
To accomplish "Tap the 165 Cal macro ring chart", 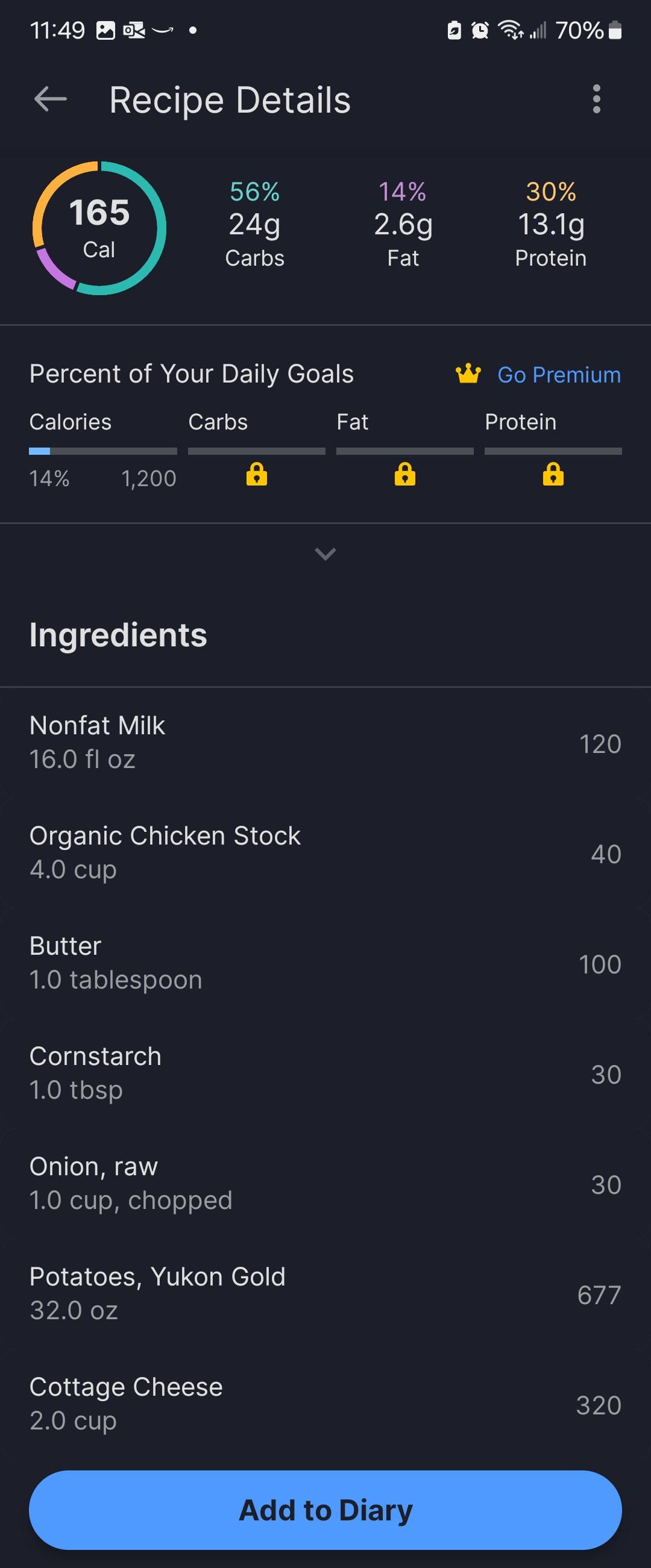I will click(x=99, y=228).
